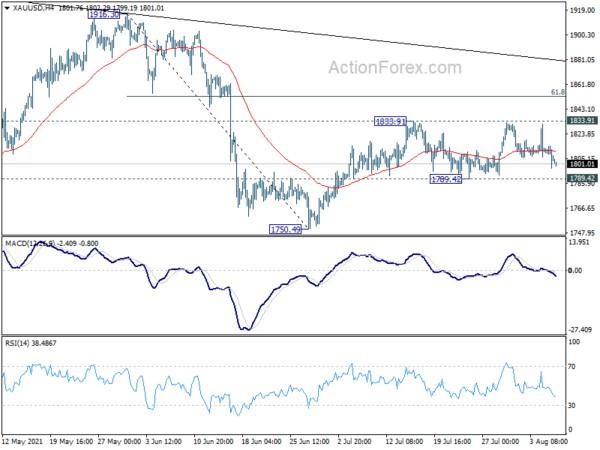Click the 1750.49 low price label
600x450 pixels.
[285, 229]
